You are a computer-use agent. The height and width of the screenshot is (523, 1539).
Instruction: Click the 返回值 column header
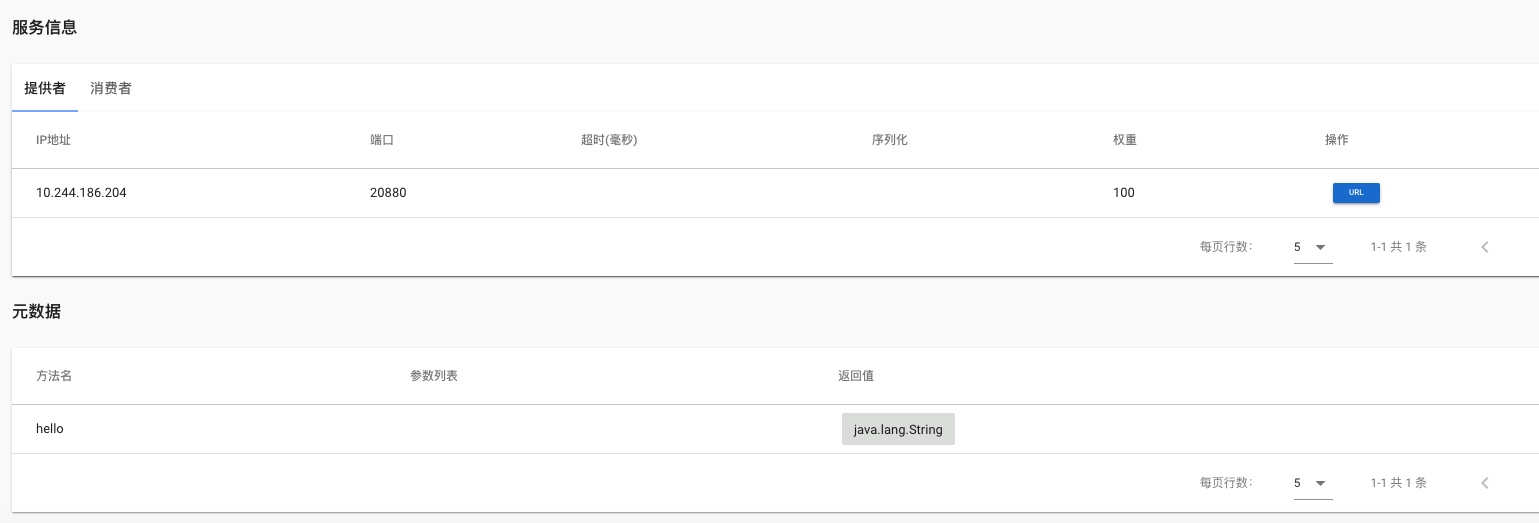(x=856, y=376)
